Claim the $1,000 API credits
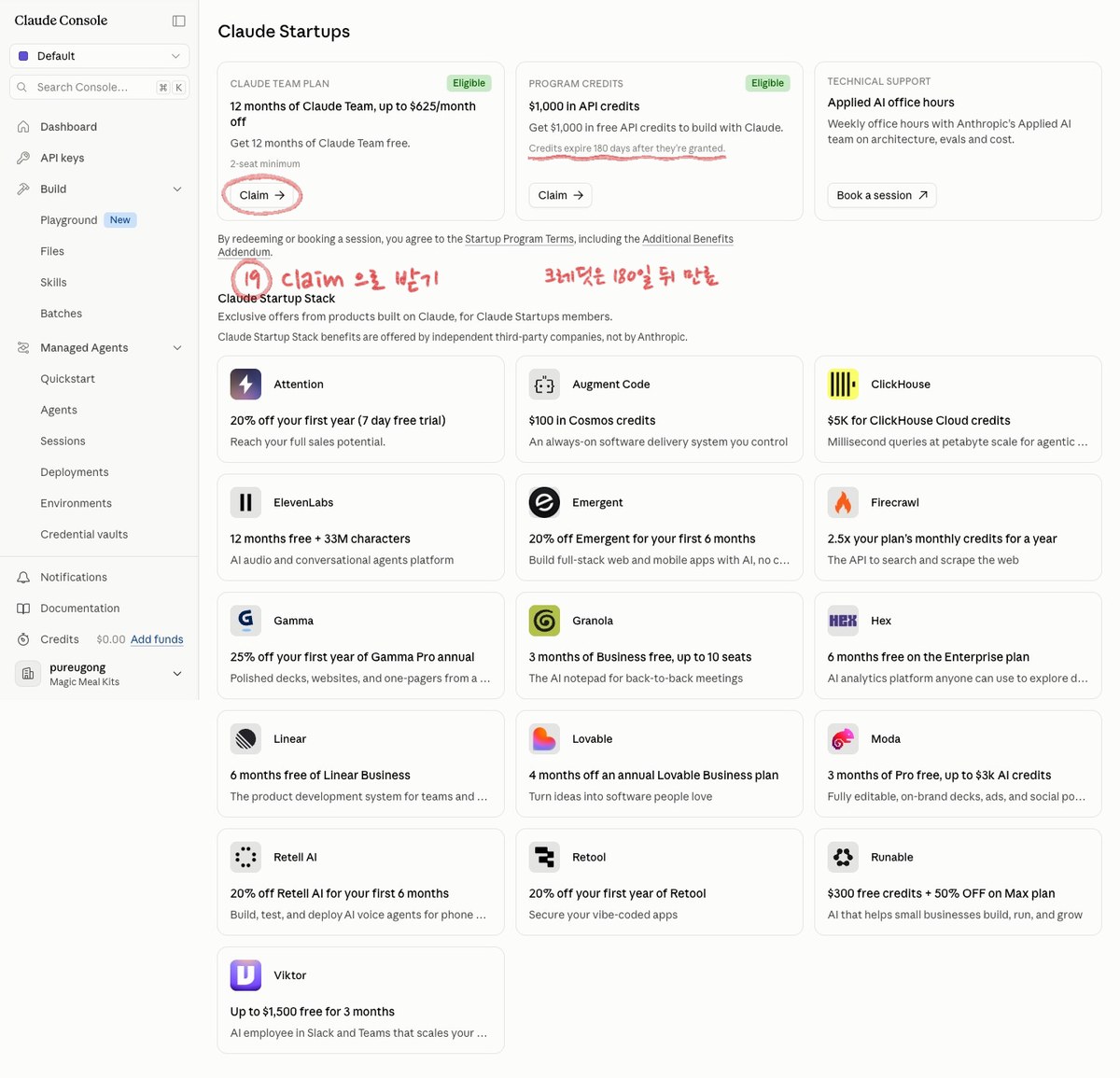 click(560, 195)
